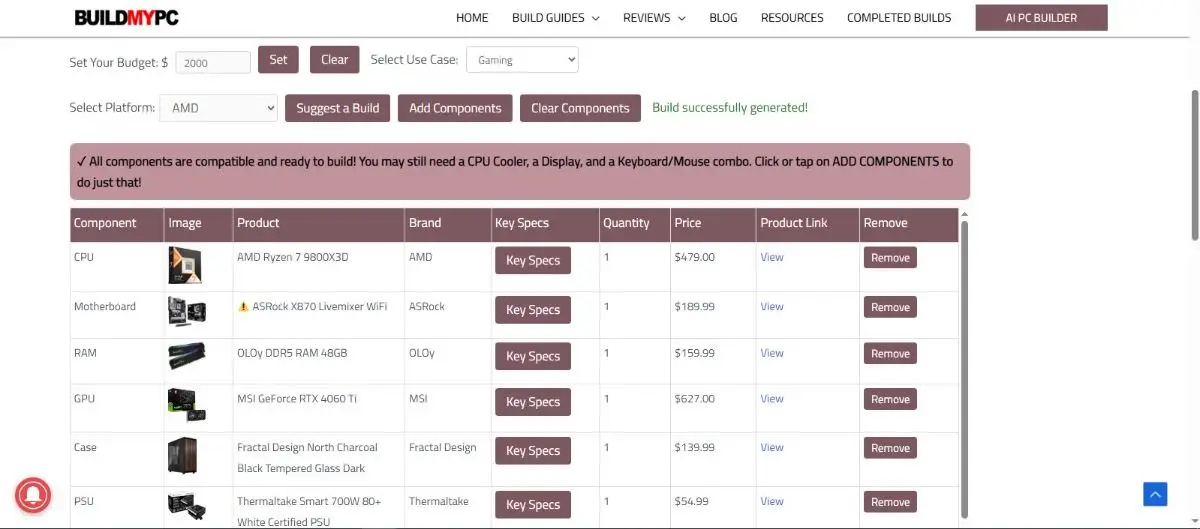Viewport: 1200px width, 529px height.
Task: Go to the Completed Builds page
Action: [x=899, y=18]
